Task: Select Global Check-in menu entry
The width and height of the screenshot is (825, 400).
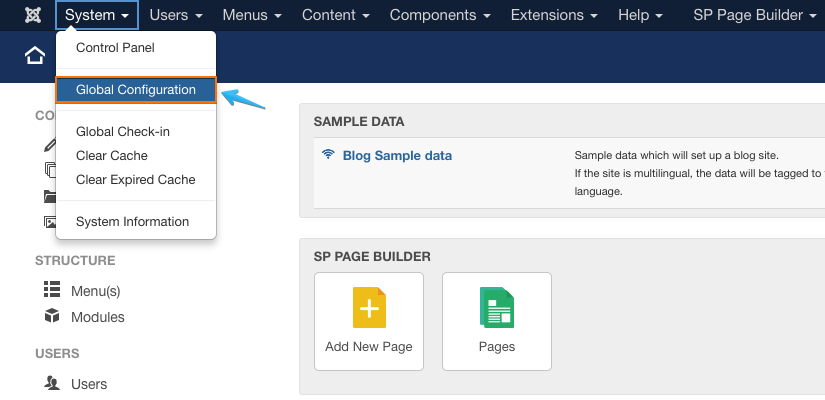Action: pos(123,132)
